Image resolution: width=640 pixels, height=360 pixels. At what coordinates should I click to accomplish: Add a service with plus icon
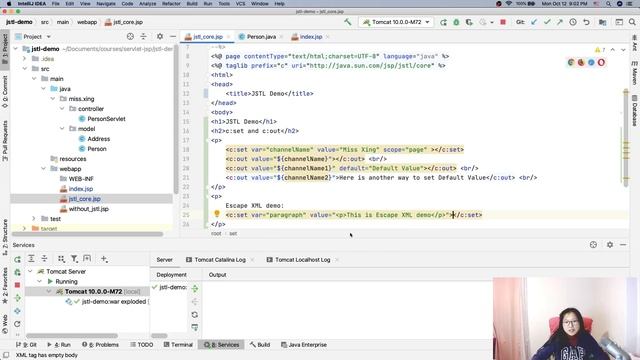(x=104, y=259)
